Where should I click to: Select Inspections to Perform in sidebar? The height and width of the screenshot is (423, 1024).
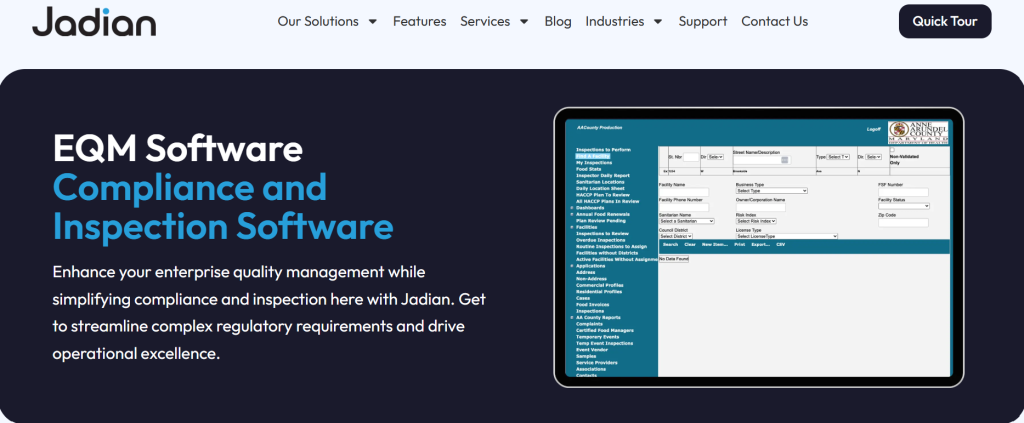click(603, 149)
